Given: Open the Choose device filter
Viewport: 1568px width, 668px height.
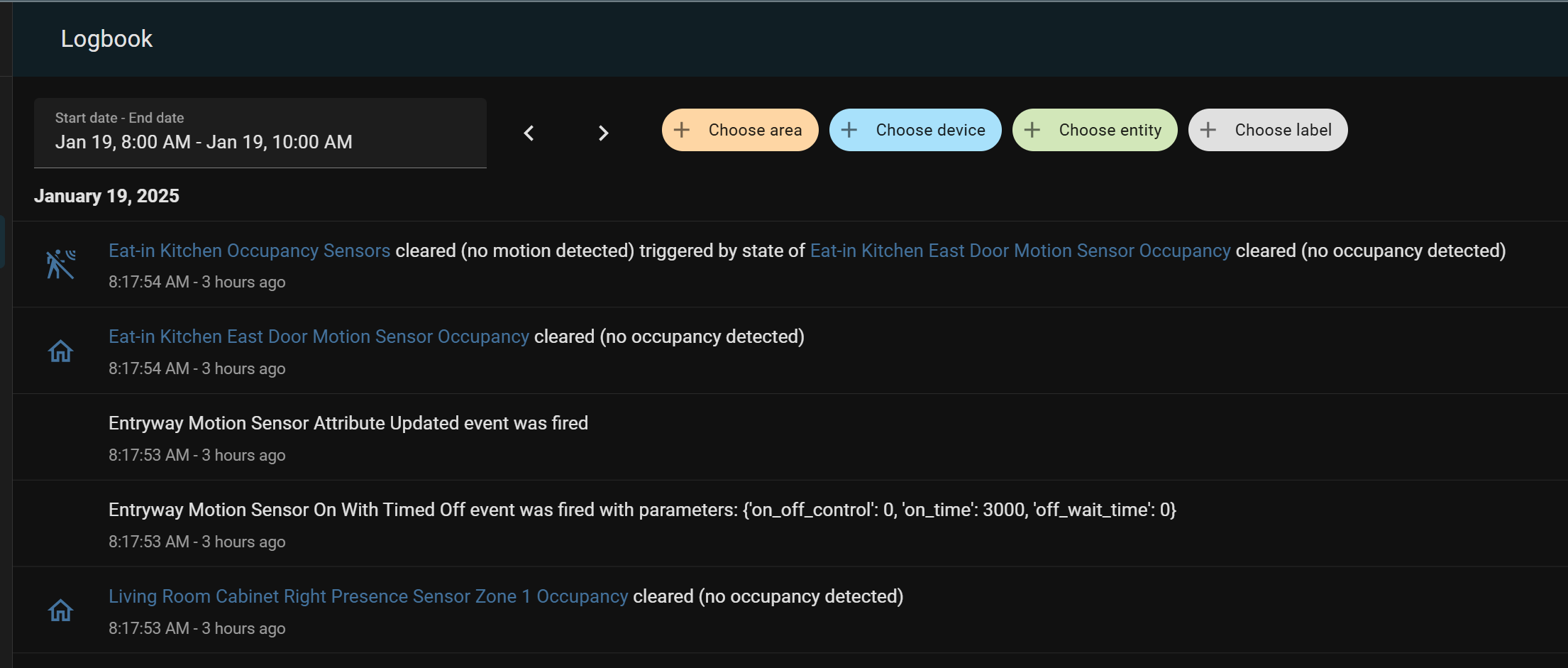Looking at the screenshot, I should click(929, 130).
